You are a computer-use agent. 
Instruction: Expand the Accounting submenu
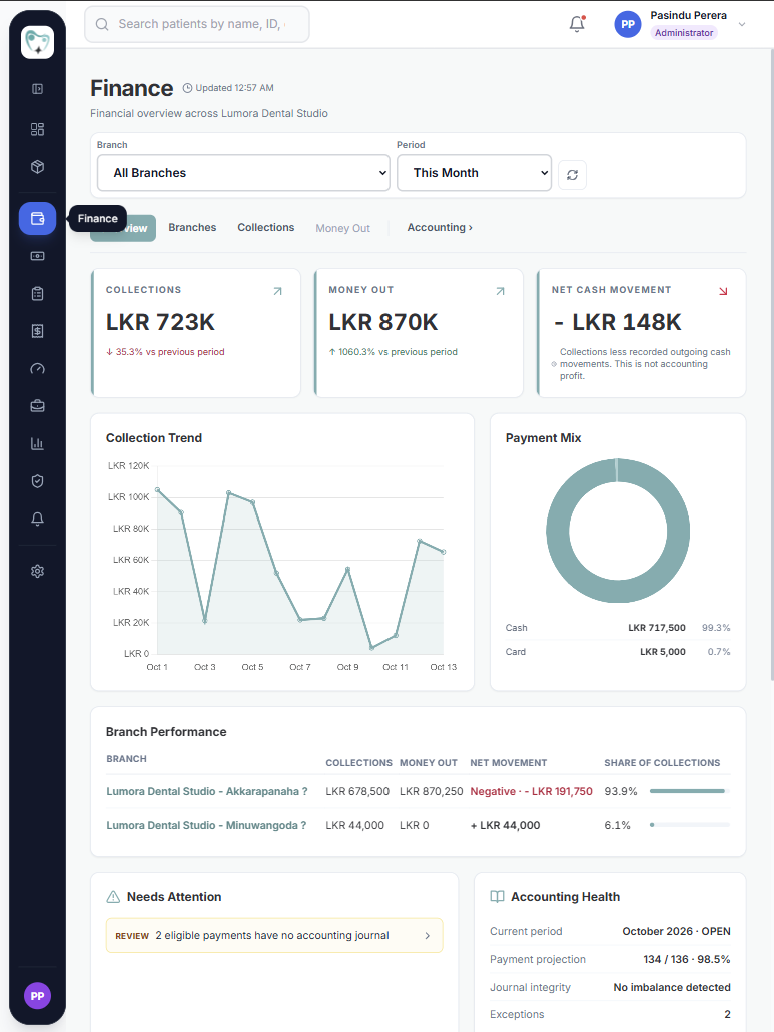coord(440,228)
